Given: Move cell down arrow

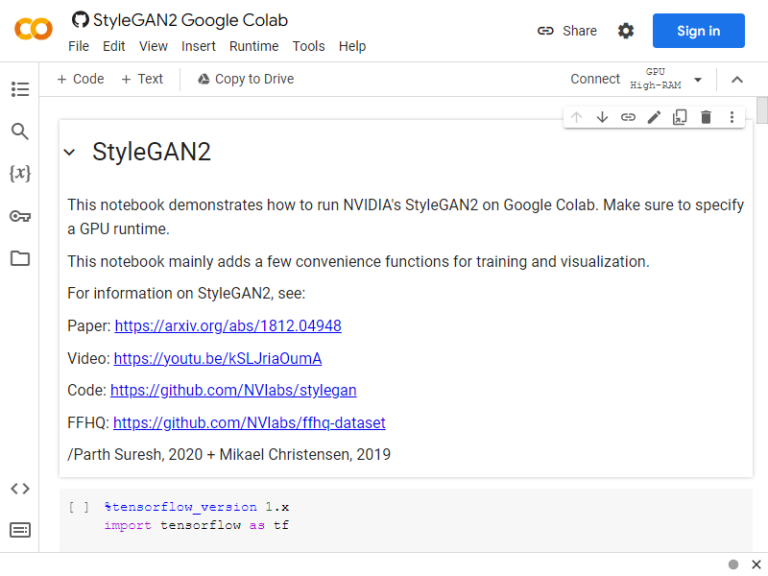Looking at the screenshot, I should coord(602,117).
